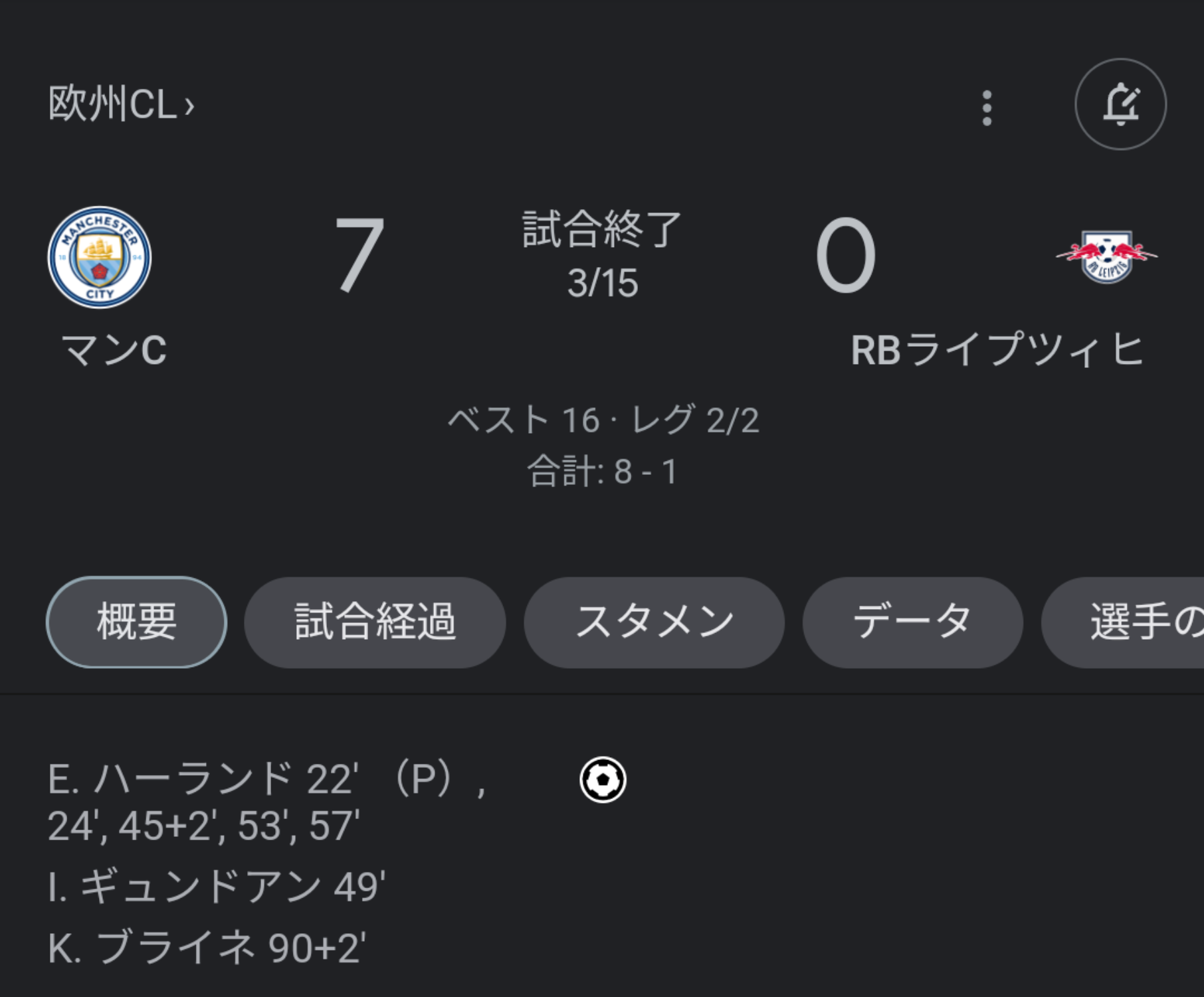Expand the chevron next to 欧州CL

tap(189, 106)
